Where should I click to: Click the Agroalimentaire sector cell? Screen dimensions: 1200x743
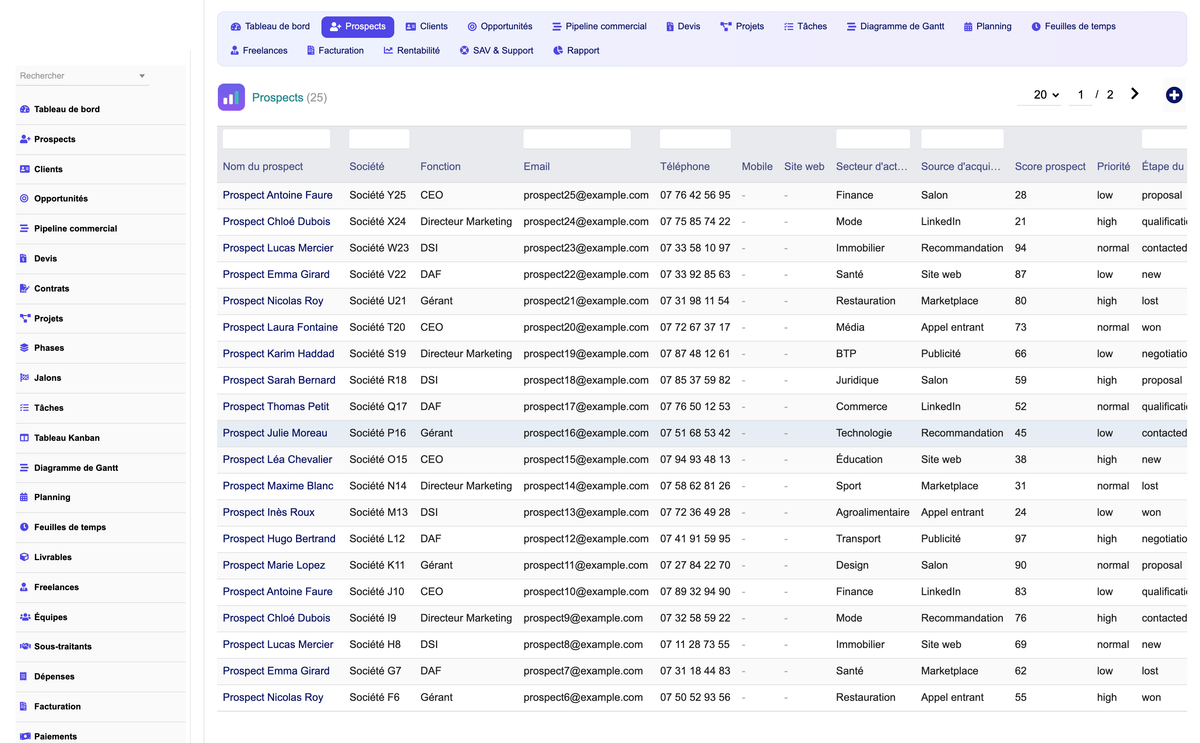pyautogui.click(x=873, y=512)
